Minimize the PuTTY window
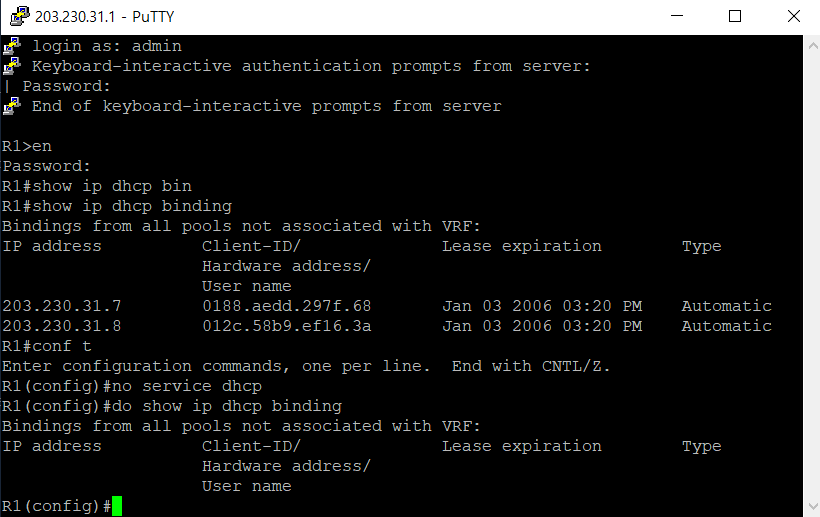The height and width of the screenshot is (517, 820). tap(677, 16)
